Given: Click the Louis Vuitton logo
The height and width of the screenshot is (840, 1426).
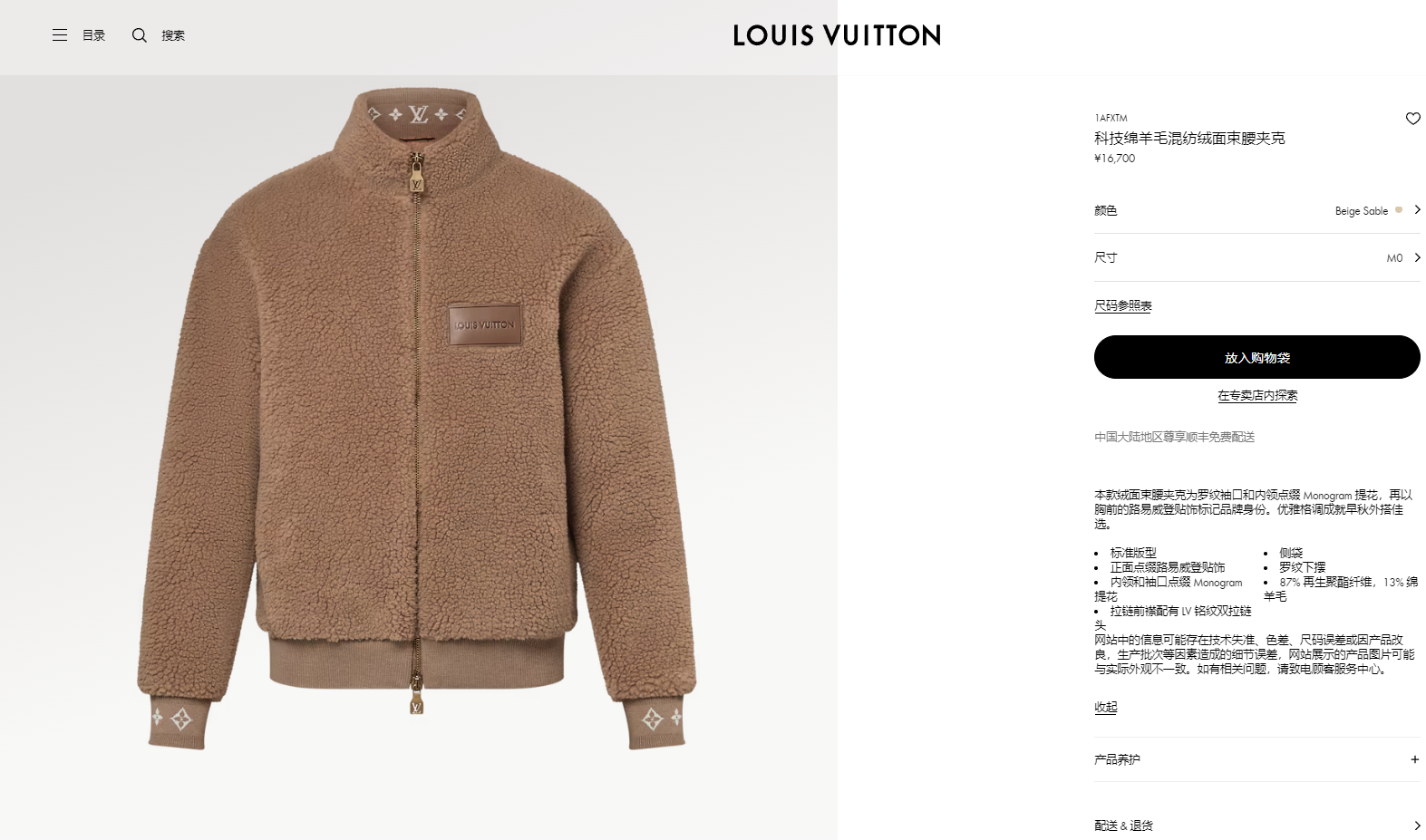Looking at the screenshot, I should click(837, 35).
